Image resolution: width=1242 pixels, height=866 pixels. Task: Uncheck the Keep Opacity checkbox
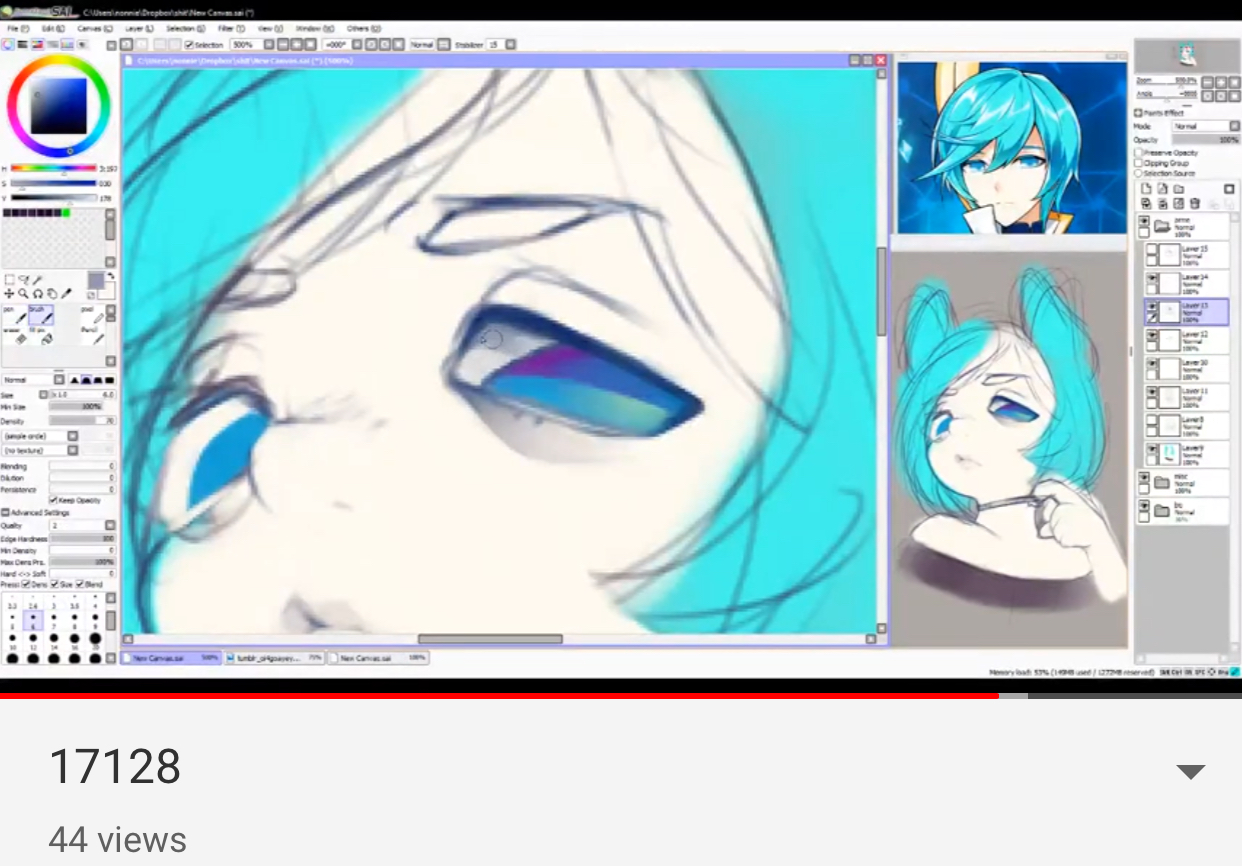pos(53,500)
